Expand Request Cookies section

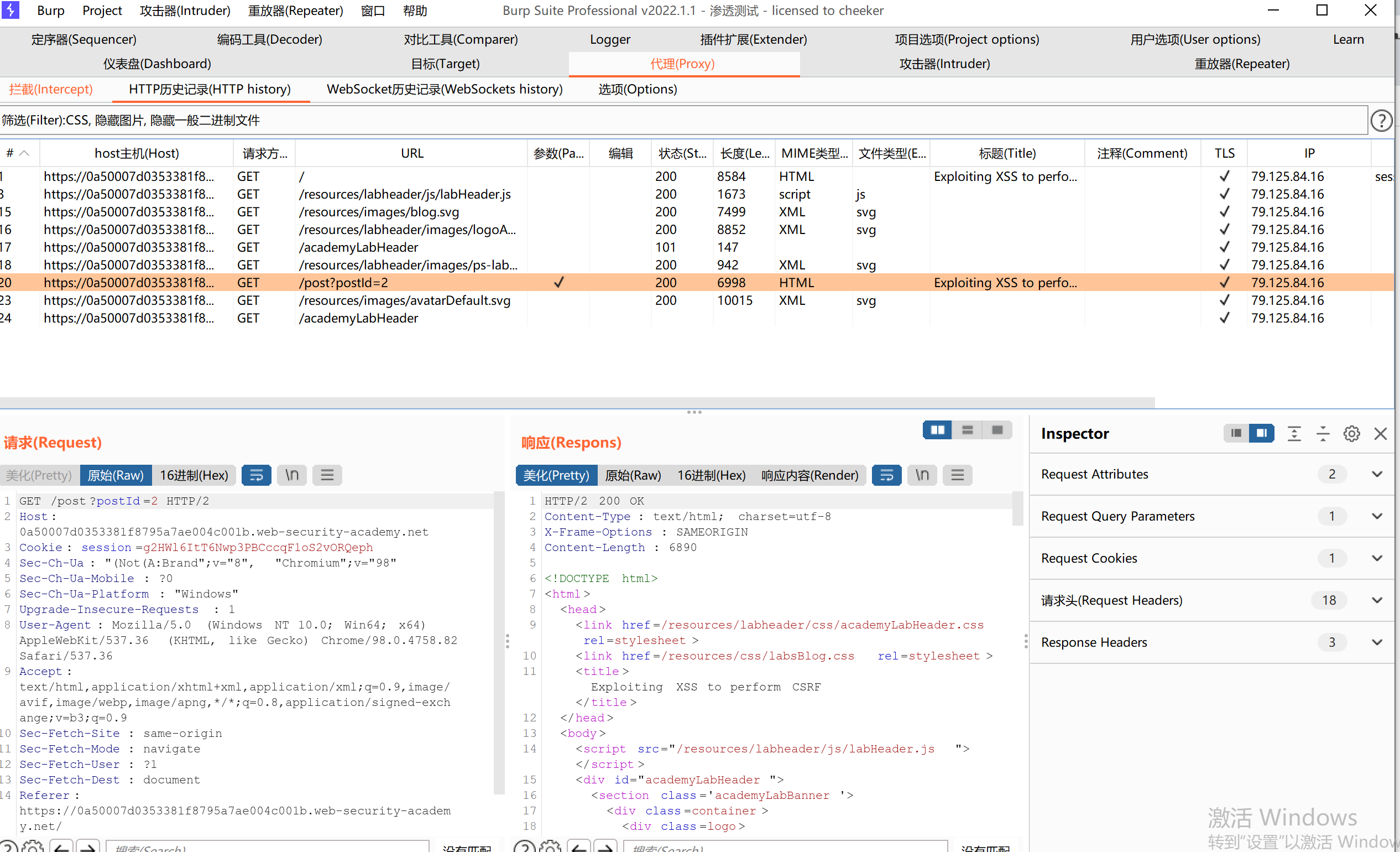coord(1376,559)
